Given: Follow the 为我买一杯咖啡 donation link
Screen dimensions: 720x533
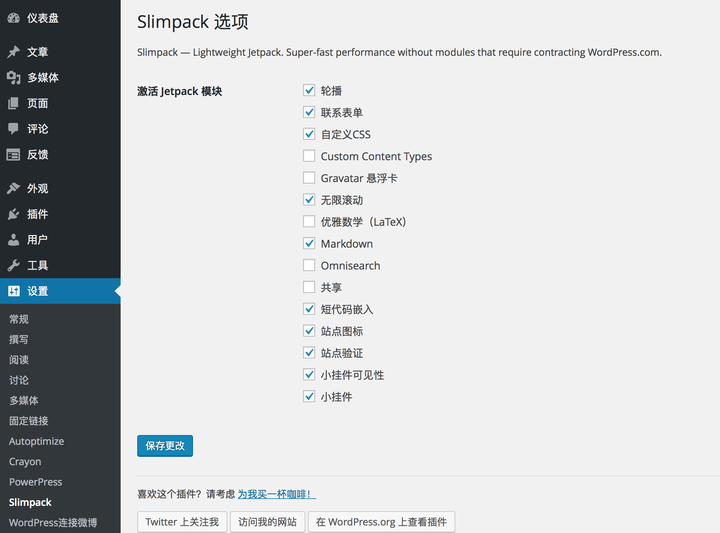Looking at the screenshot, I should click(276, 494).
